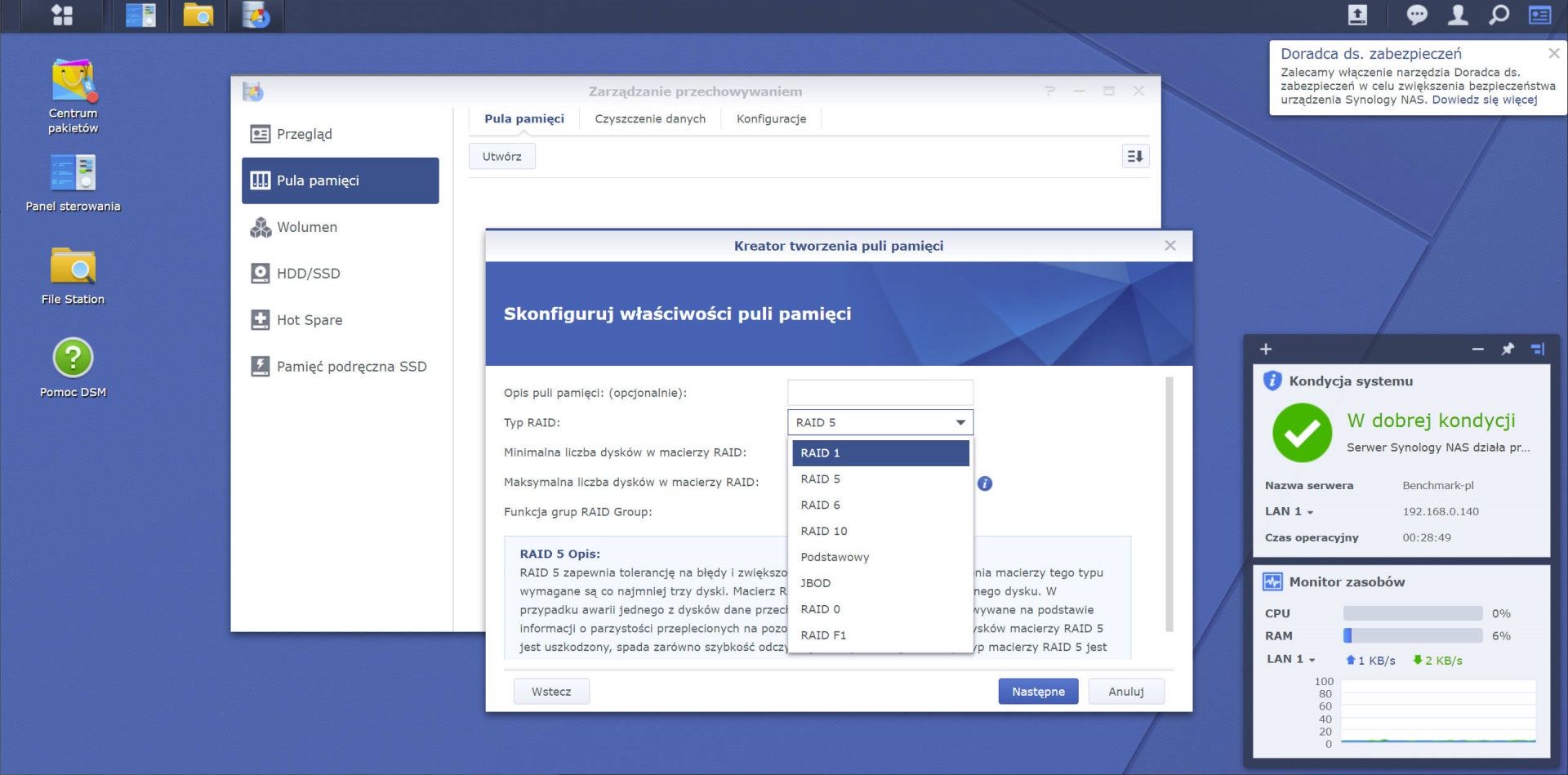Click the Anuluj button

click(1125, 692)
